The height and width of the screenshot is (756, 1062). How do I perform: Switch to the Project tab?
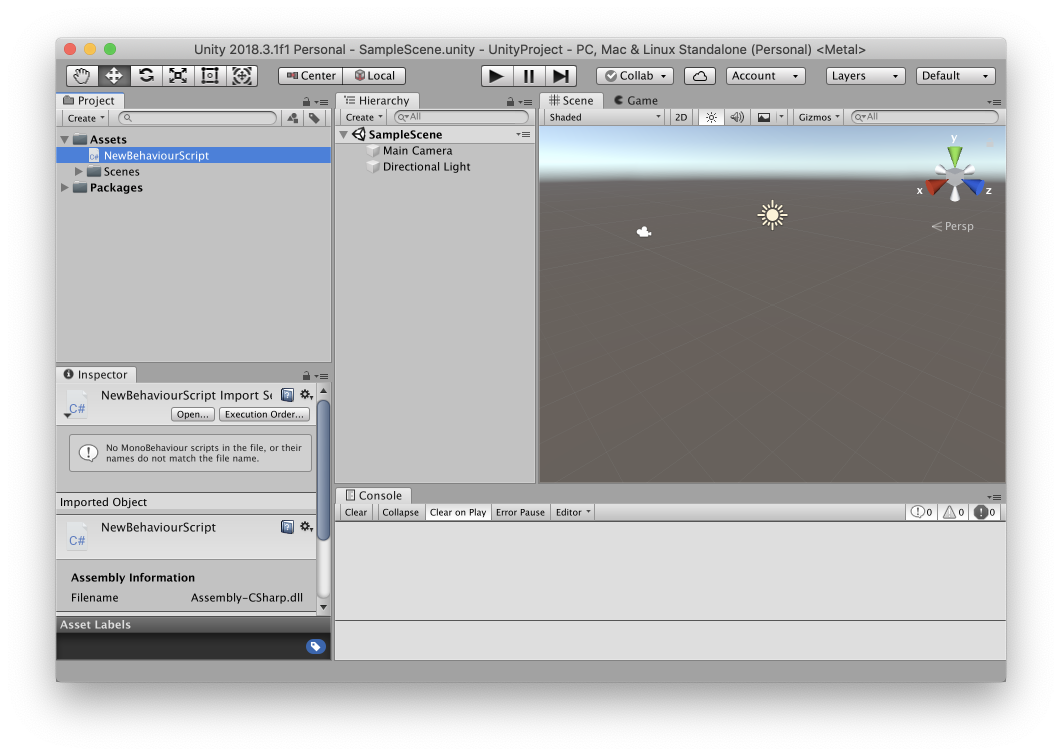coord(89,100)
